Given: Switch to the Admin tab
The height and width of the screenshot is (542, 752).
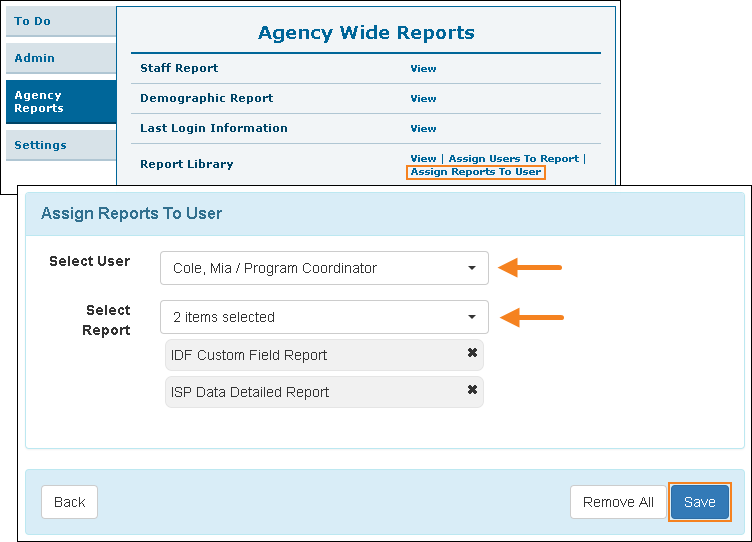Looking at the screenshot, I should (60, 58).
